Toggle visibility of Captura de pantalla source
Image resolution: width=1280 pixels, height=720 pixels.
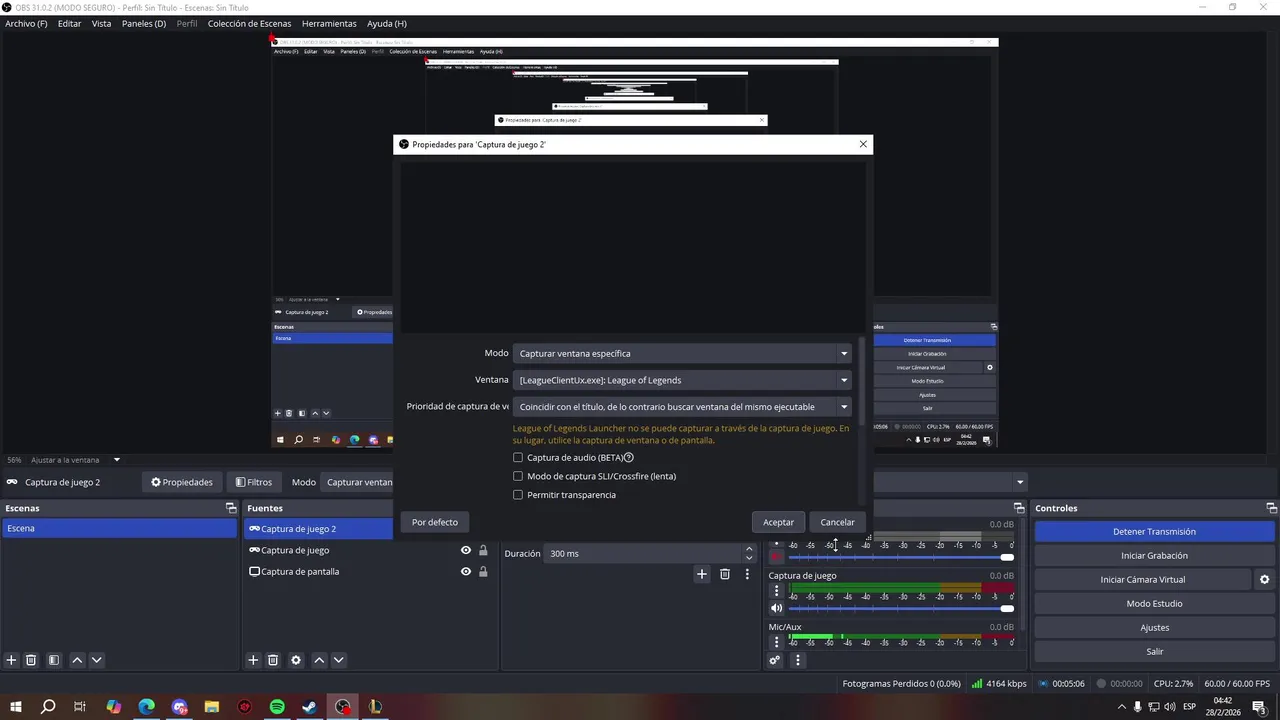pyautogui.click(x=465, y=572)
